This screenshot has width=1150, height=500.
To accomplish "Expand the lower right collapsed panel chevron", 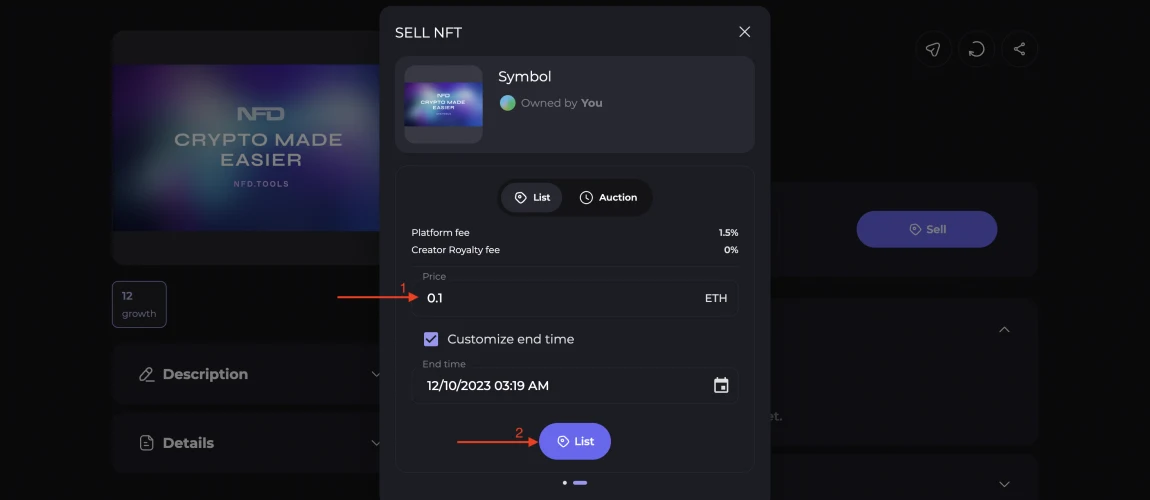I will 1005,484.
